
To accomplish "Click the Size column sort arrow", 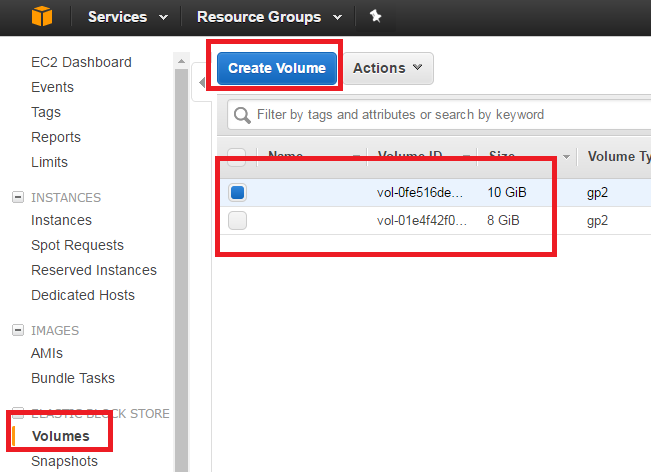I will pos(566,157).
